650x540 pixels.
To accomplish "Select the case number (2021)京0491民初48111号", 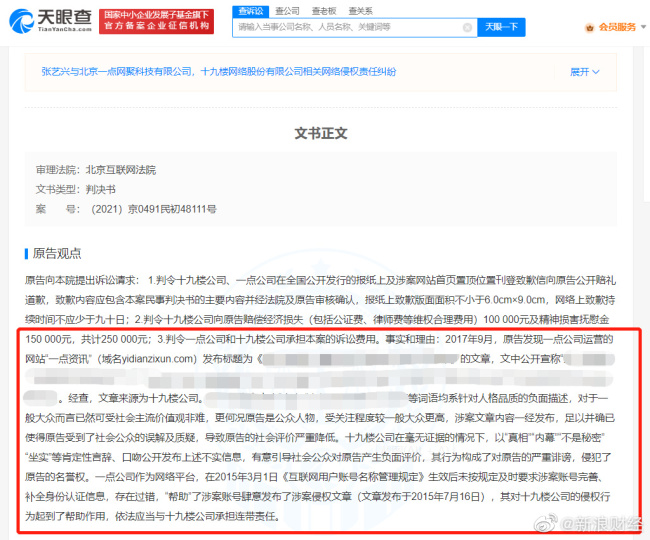I will 153,209.
